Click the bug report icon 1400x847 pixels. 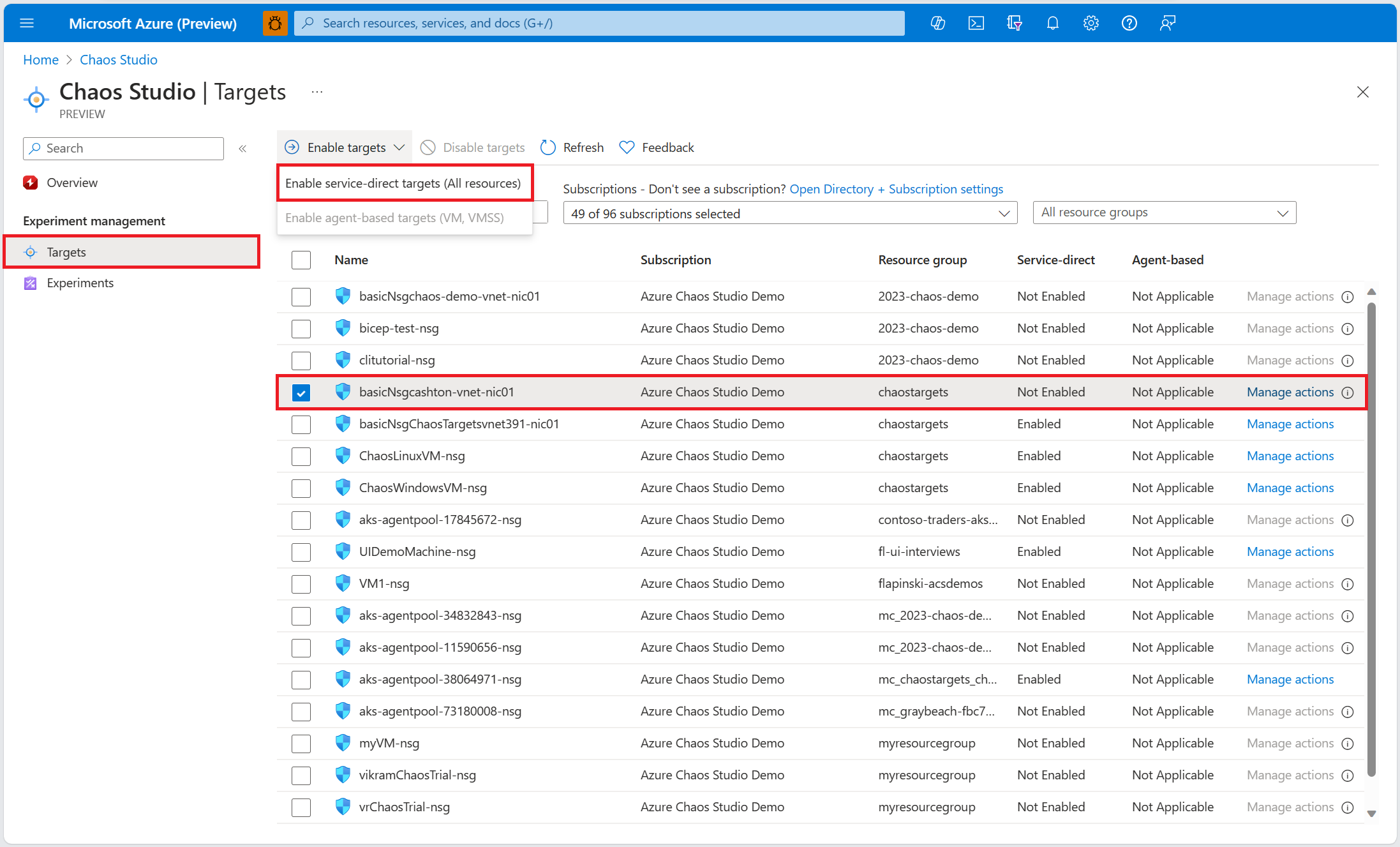275,24
